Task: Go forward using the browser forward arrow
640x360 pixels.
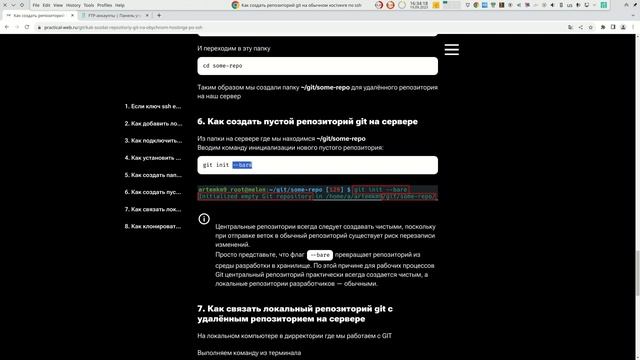Action: (x=17, y=27)
